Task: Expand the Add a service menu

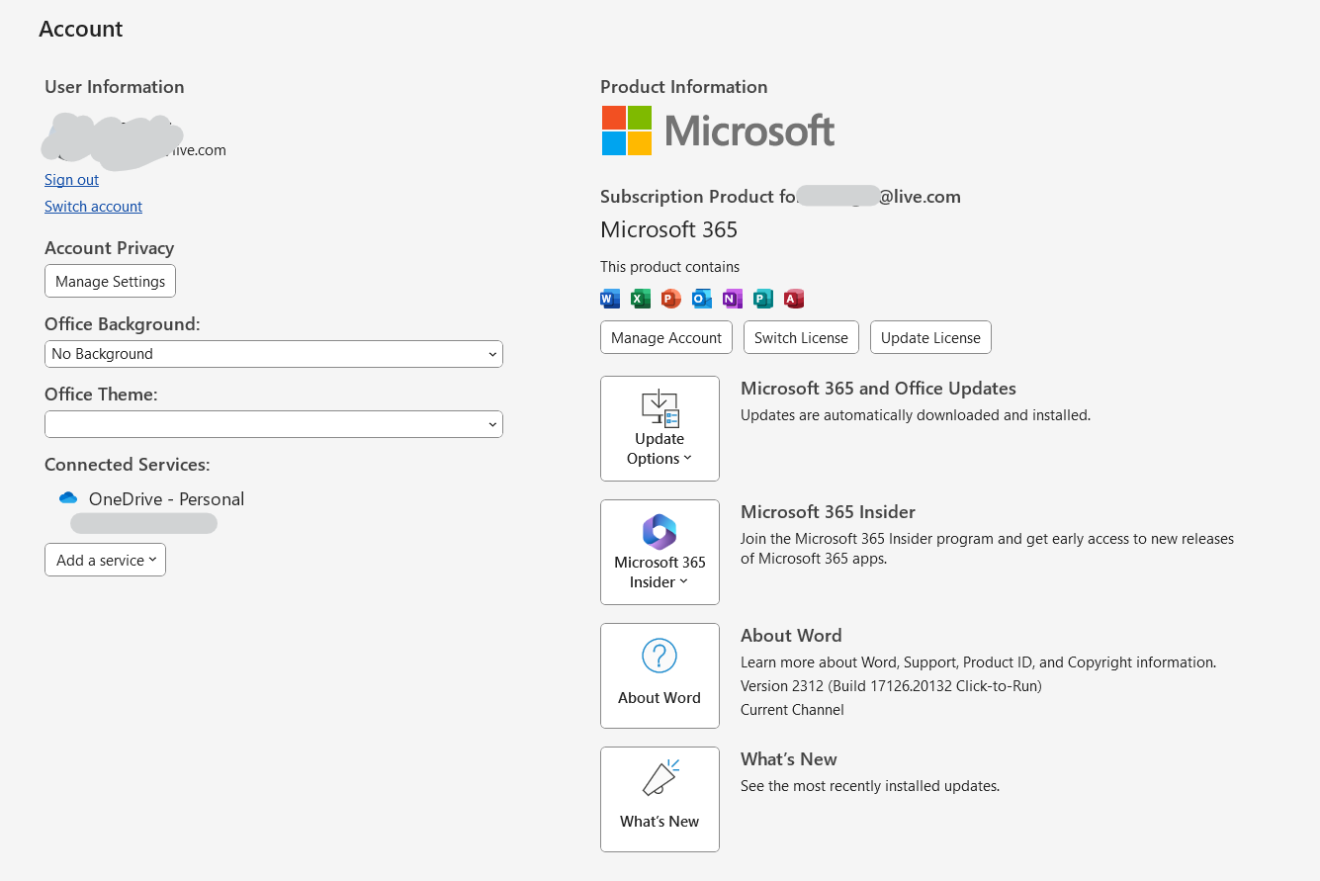Action: click(105, 560)
